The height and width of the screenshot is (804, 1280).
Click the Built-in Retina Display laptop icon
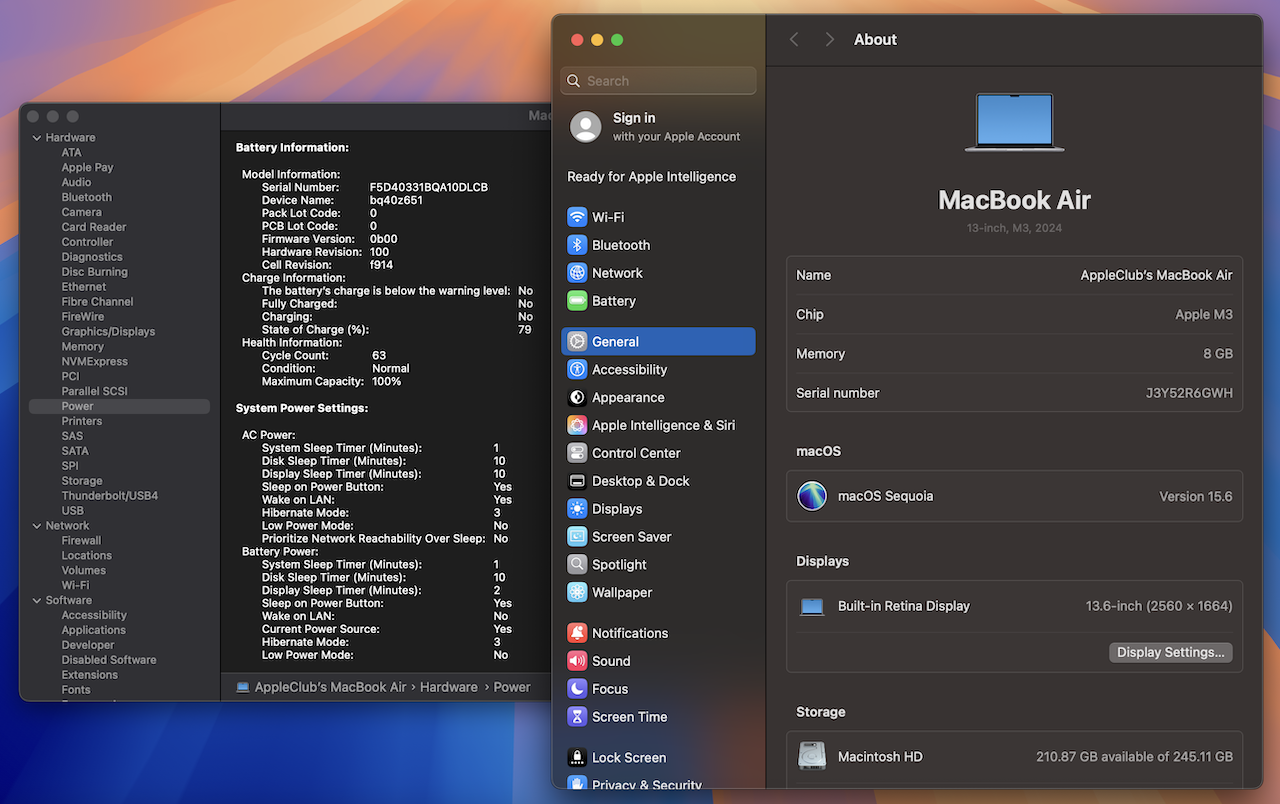pyautogui.click(x=812, y=606)
